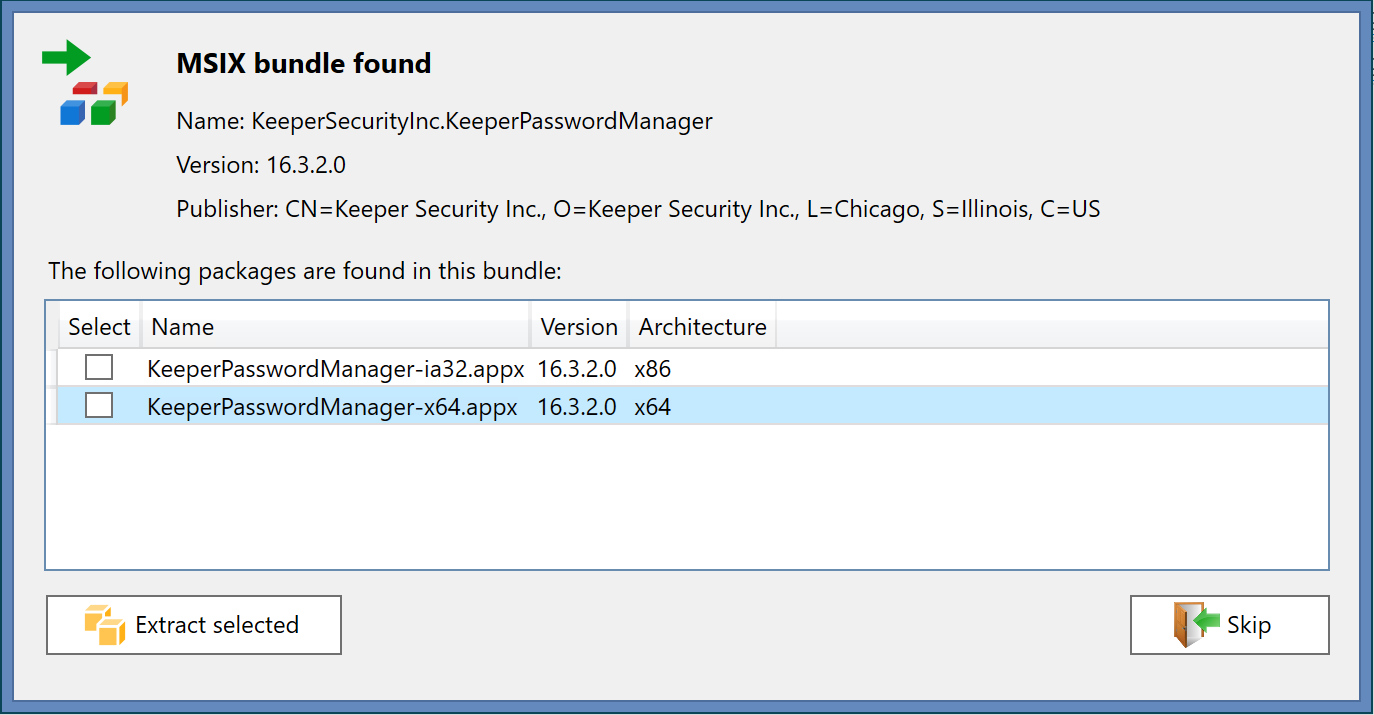
Task: Click version 16.3.2.0 in x64 row
Action: click(x=577, y=407)
